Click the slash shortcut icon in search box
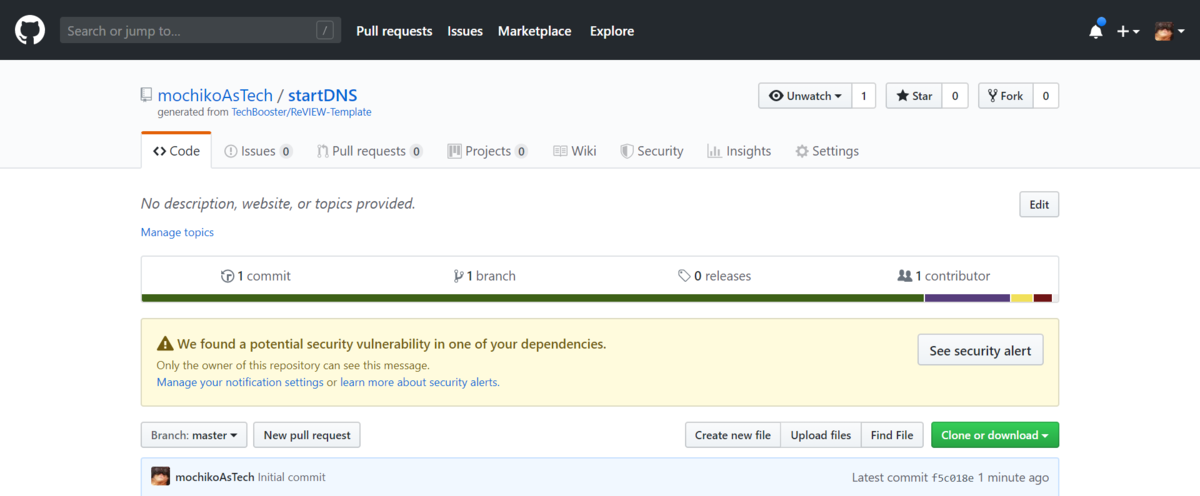 click(x=325, y=31)
